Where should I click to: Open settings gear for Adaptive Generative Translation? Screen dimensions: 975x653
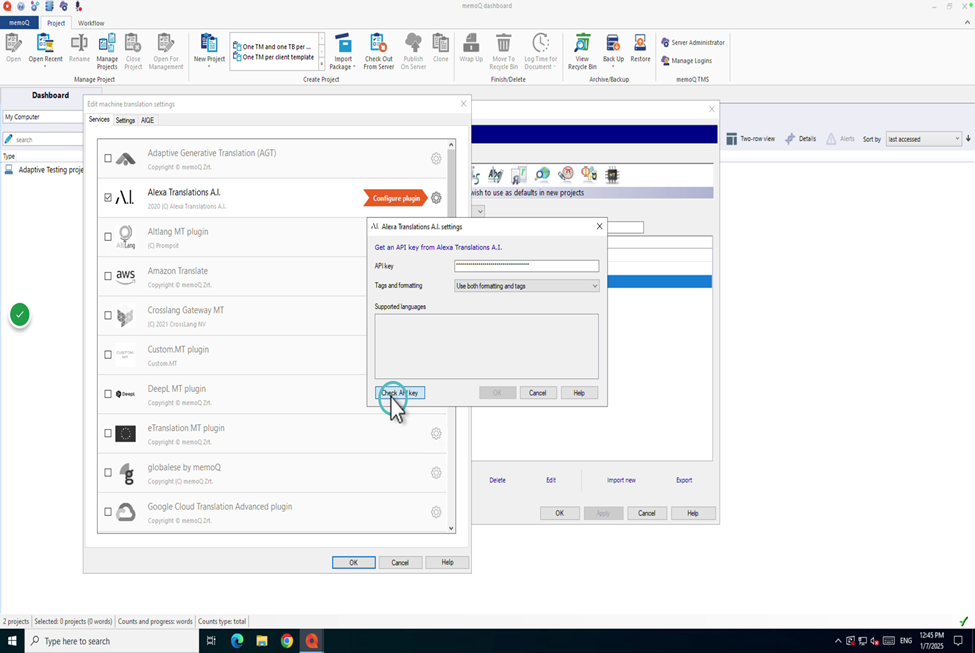click(436, 159)
